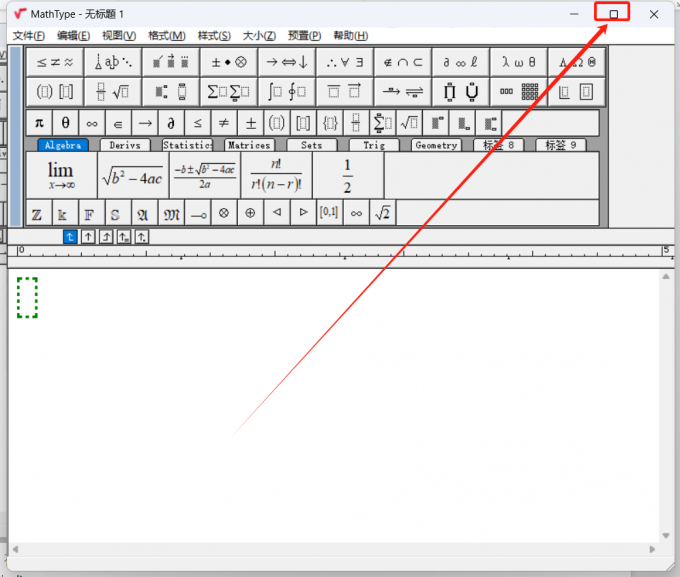Open the miscellaneous symbols palette (∂ ∞ ℓ)
The height and width of the screenshot is (577, 680).
(461, 62)
